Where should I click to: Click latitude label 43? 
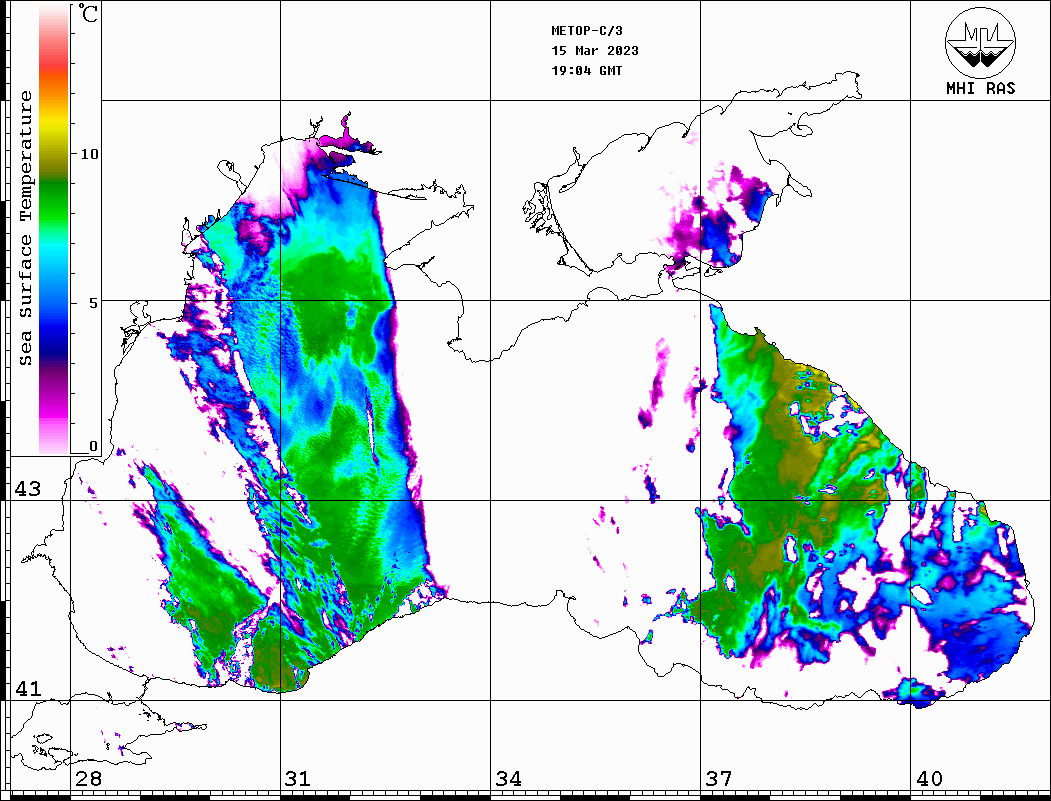[x=28, y=489]
